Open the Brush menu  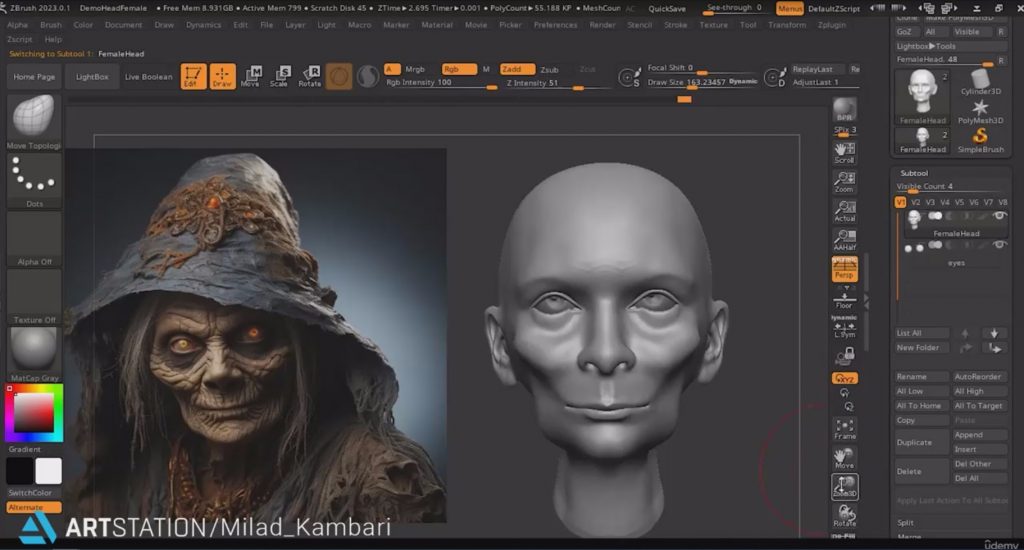pos(50,25)
